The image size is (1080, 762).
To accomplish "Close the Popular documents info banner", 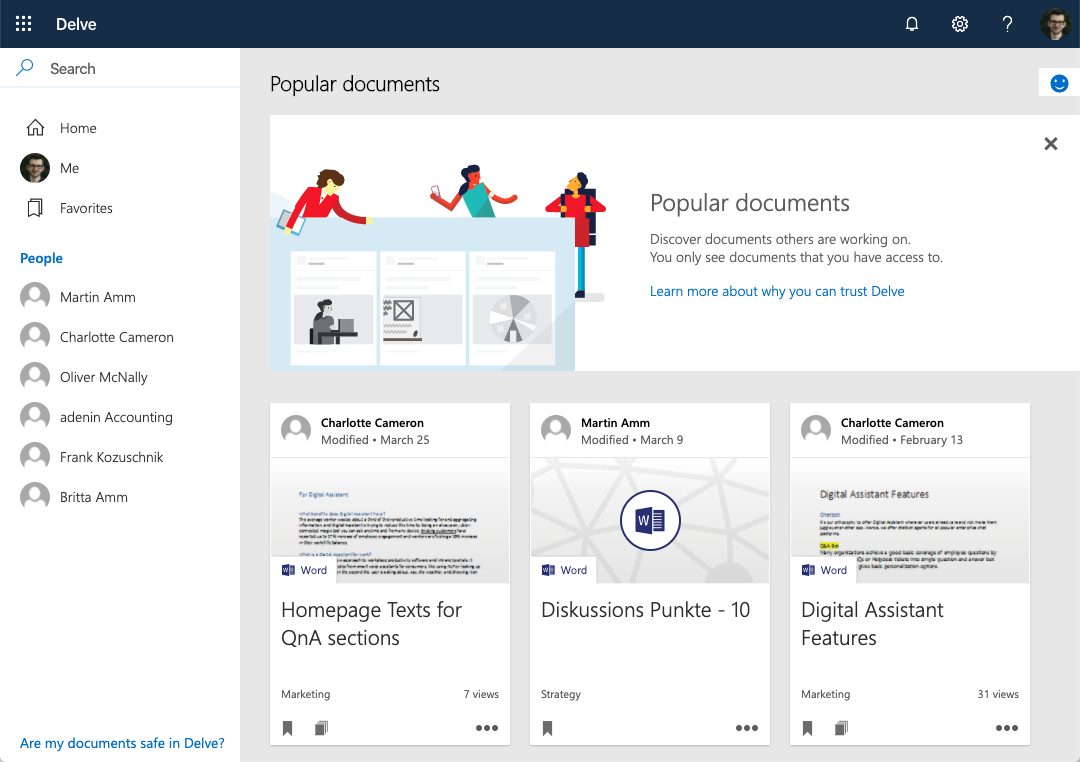I will click(x=1050, y=143).
